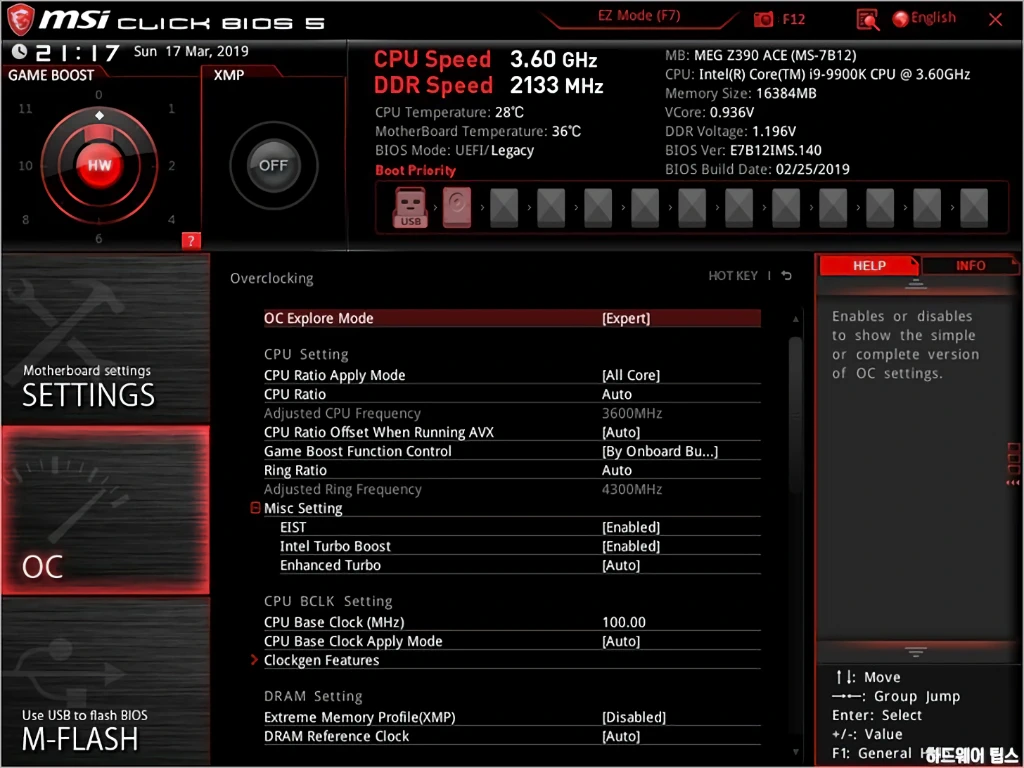1024x768 pixels.
Task: Click the English language globe icon
Action: tap(901, 19)
